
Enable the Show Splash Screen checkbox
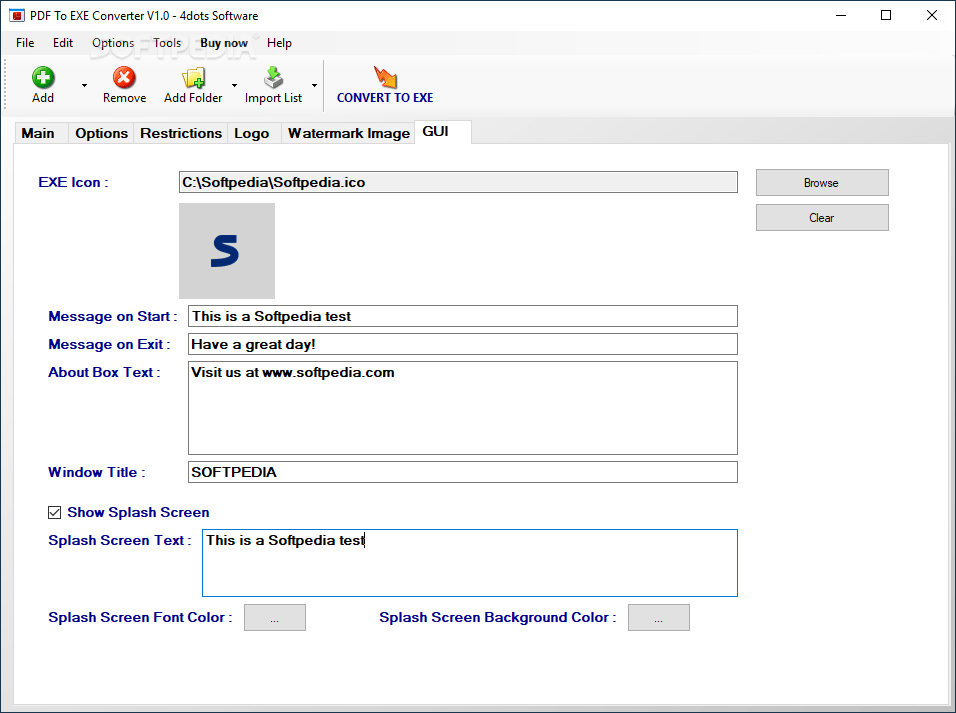coord(55,512)
